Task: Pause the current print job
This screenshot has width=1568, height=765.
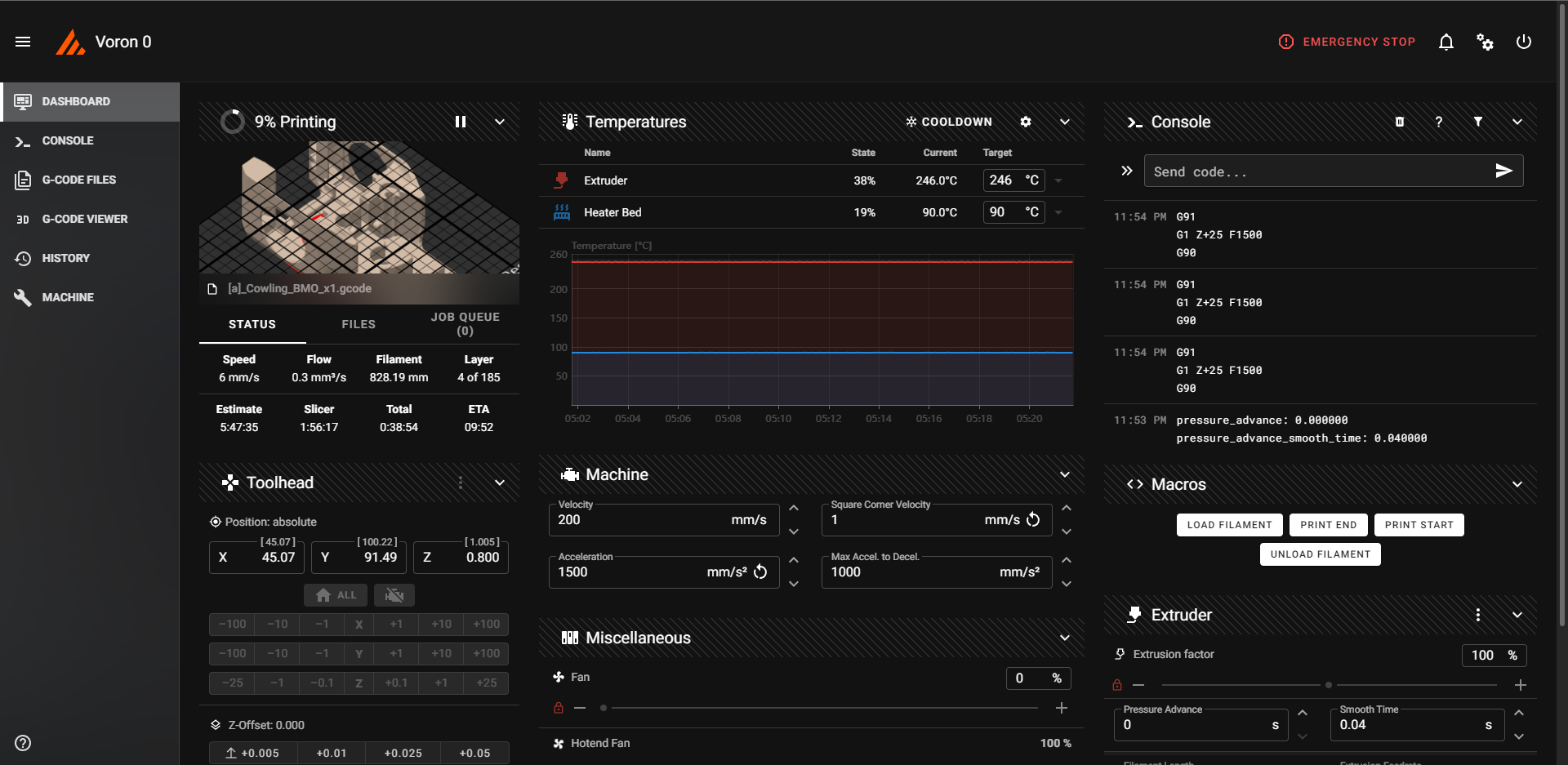Action: click(461, 122)
